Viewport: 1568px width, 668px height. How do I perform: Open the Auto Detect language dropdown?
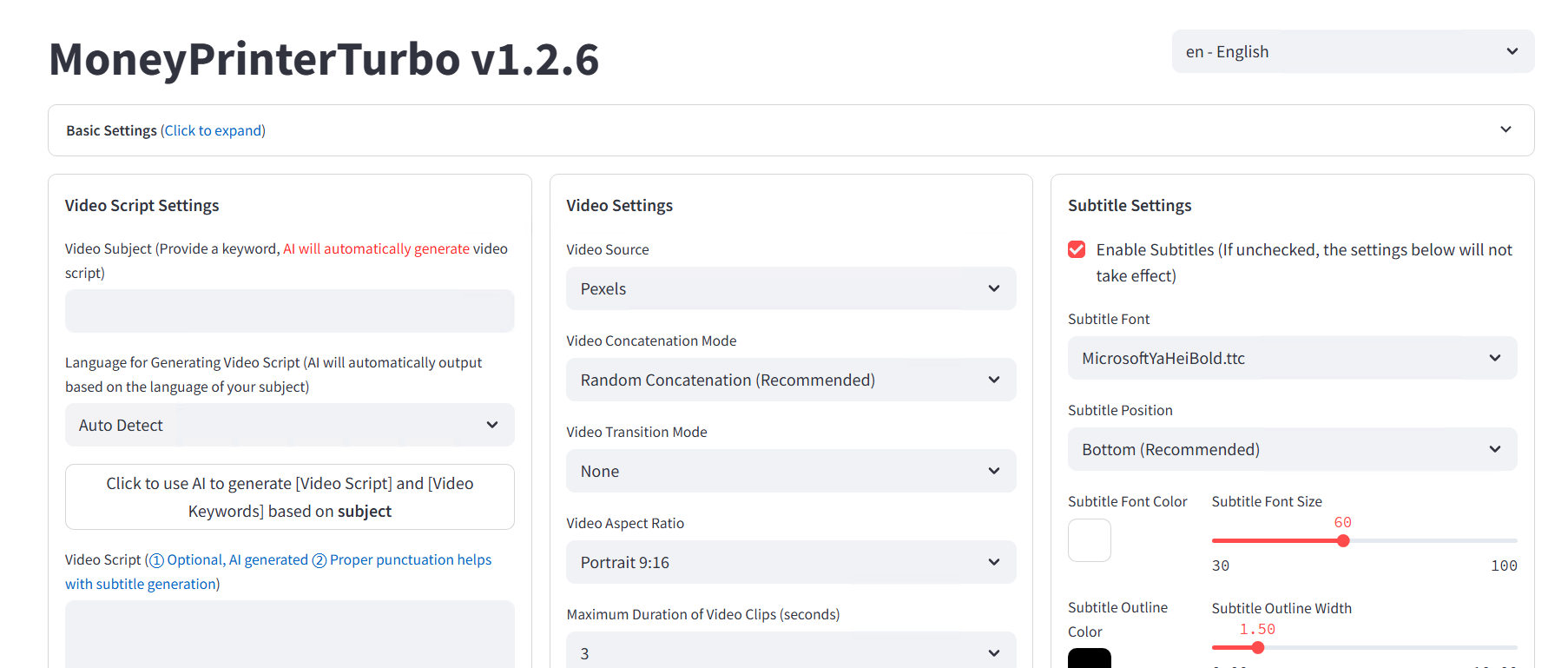coord(289,425)
